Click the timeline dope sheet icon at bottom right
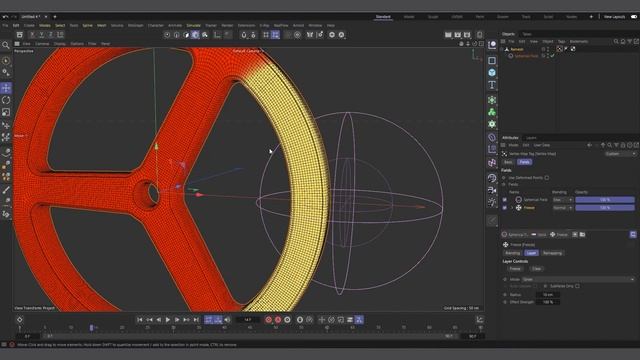640x360 pixels. point(480,320)
